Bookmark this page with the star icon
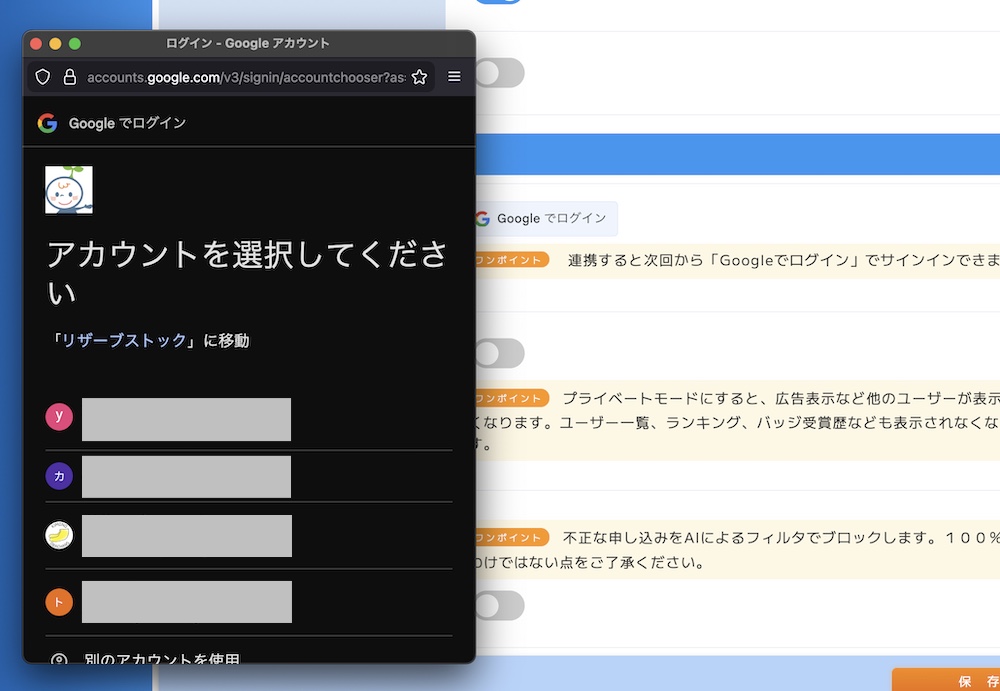 pos(419,77)
